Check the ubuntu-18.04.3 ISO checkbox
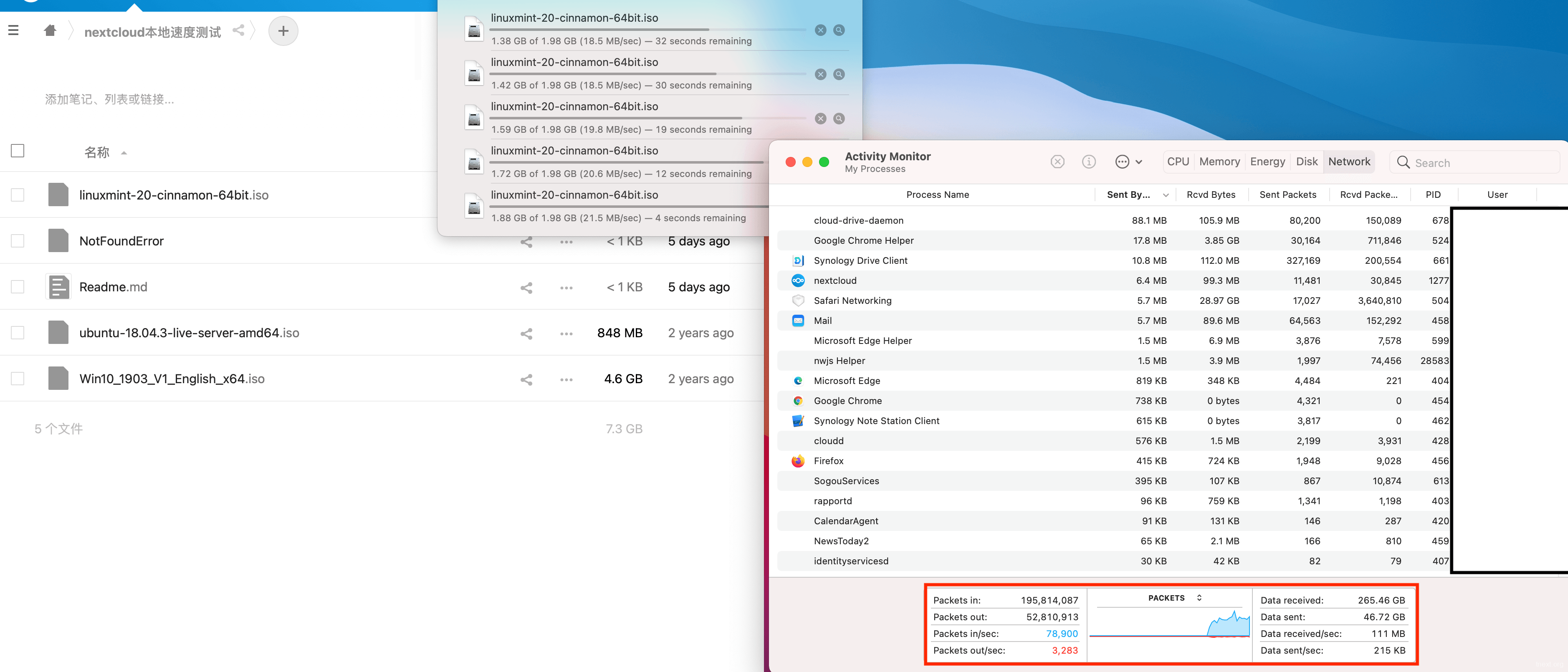Image resolution: width=1568 pixels, height=672 pixels. (18, 332)
